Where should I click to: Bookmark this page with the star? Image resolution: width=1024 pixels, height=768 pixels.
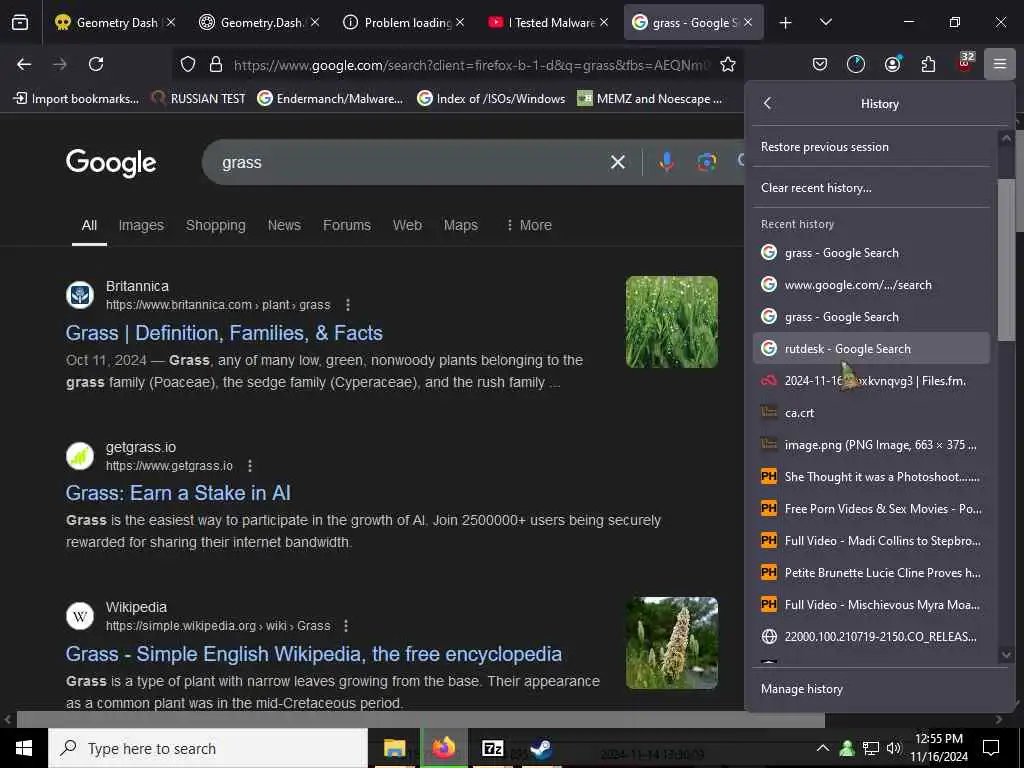[x=728, y=64]
